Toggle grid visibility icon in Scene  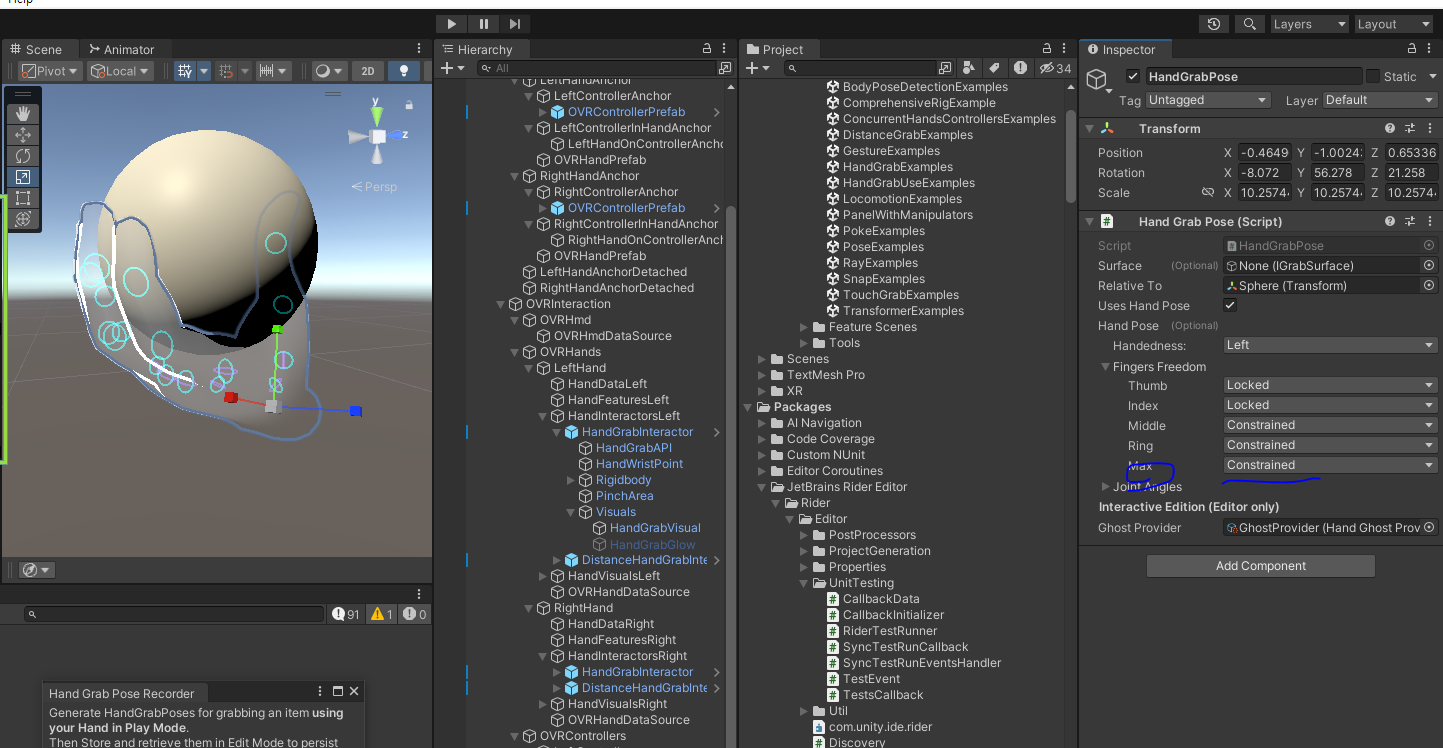click(x=185, y=71)
